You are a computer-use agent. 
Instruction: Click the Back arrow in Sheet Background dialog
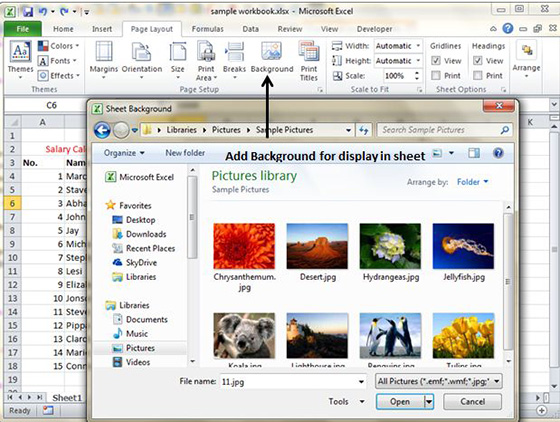[102, 130]
